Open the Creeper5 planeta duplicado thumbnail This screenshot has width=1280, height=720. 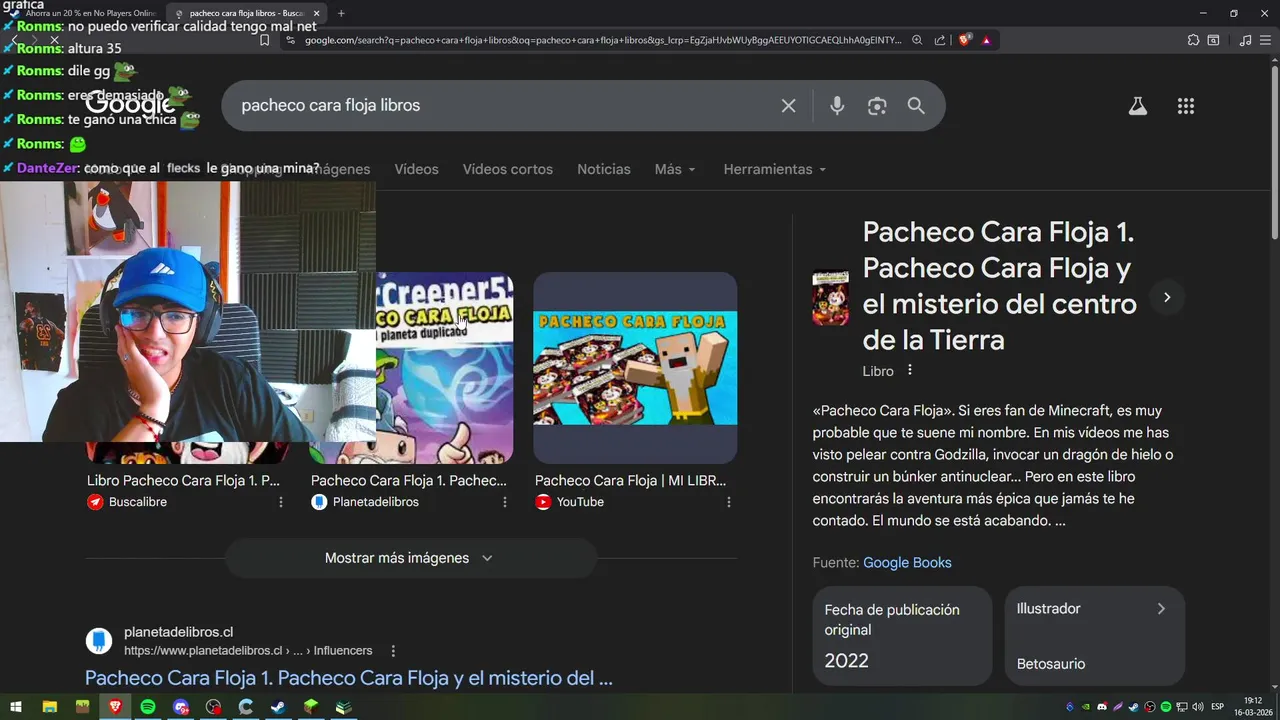(444, 368)
